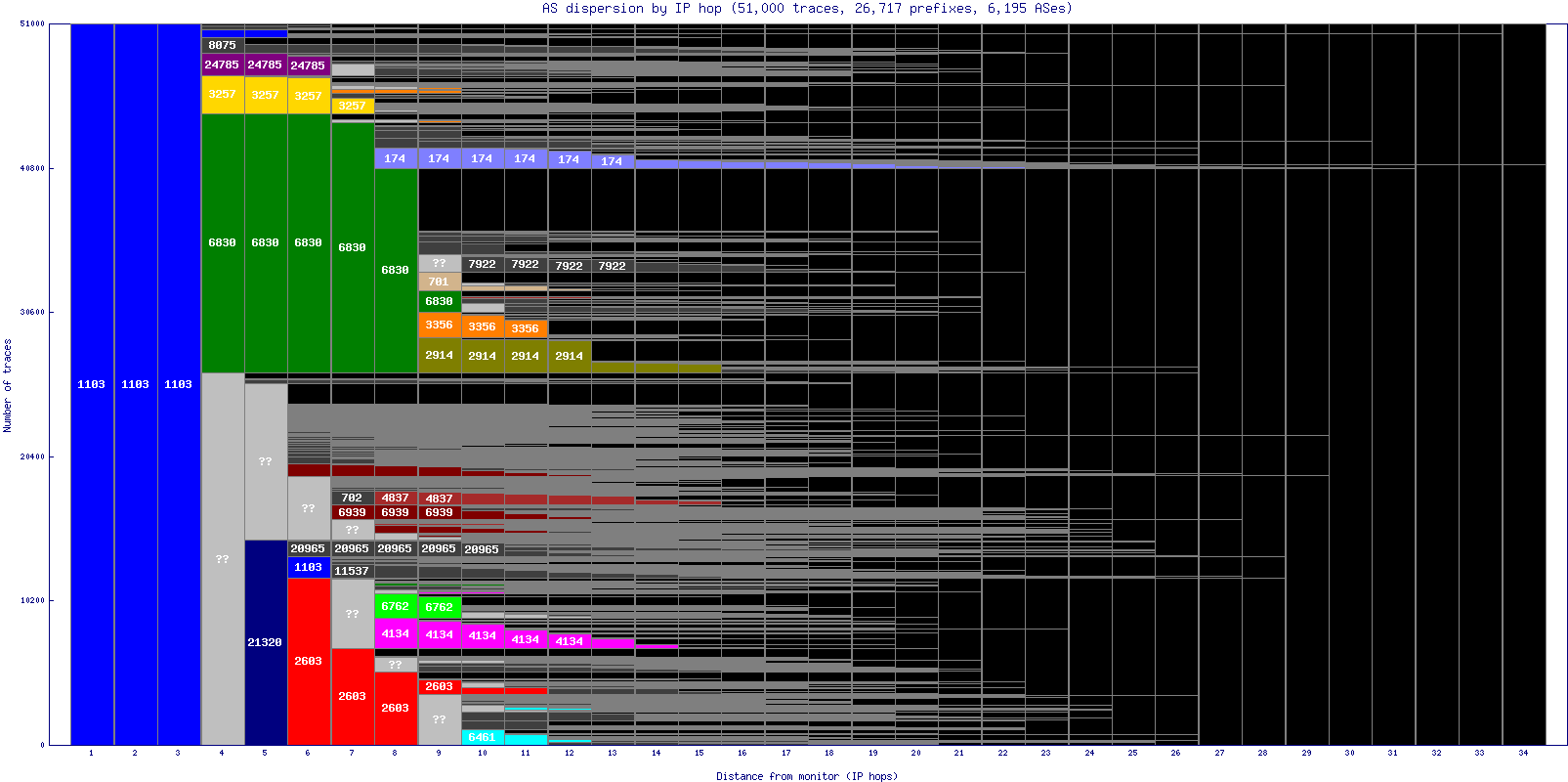This screenshot has height=782, width=1568.
Task: Click the gray '??' block above 701 in hop 9
Action: click(439, 263)
